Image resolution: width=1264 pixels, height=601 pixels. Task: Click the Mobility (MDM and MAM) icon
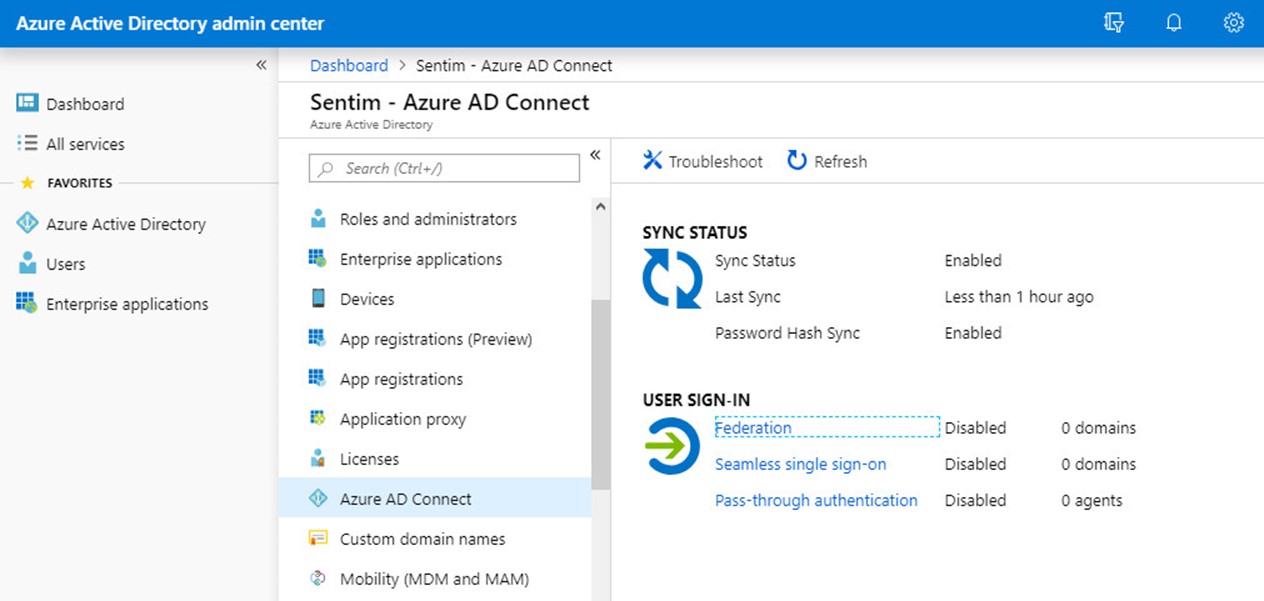318,578
